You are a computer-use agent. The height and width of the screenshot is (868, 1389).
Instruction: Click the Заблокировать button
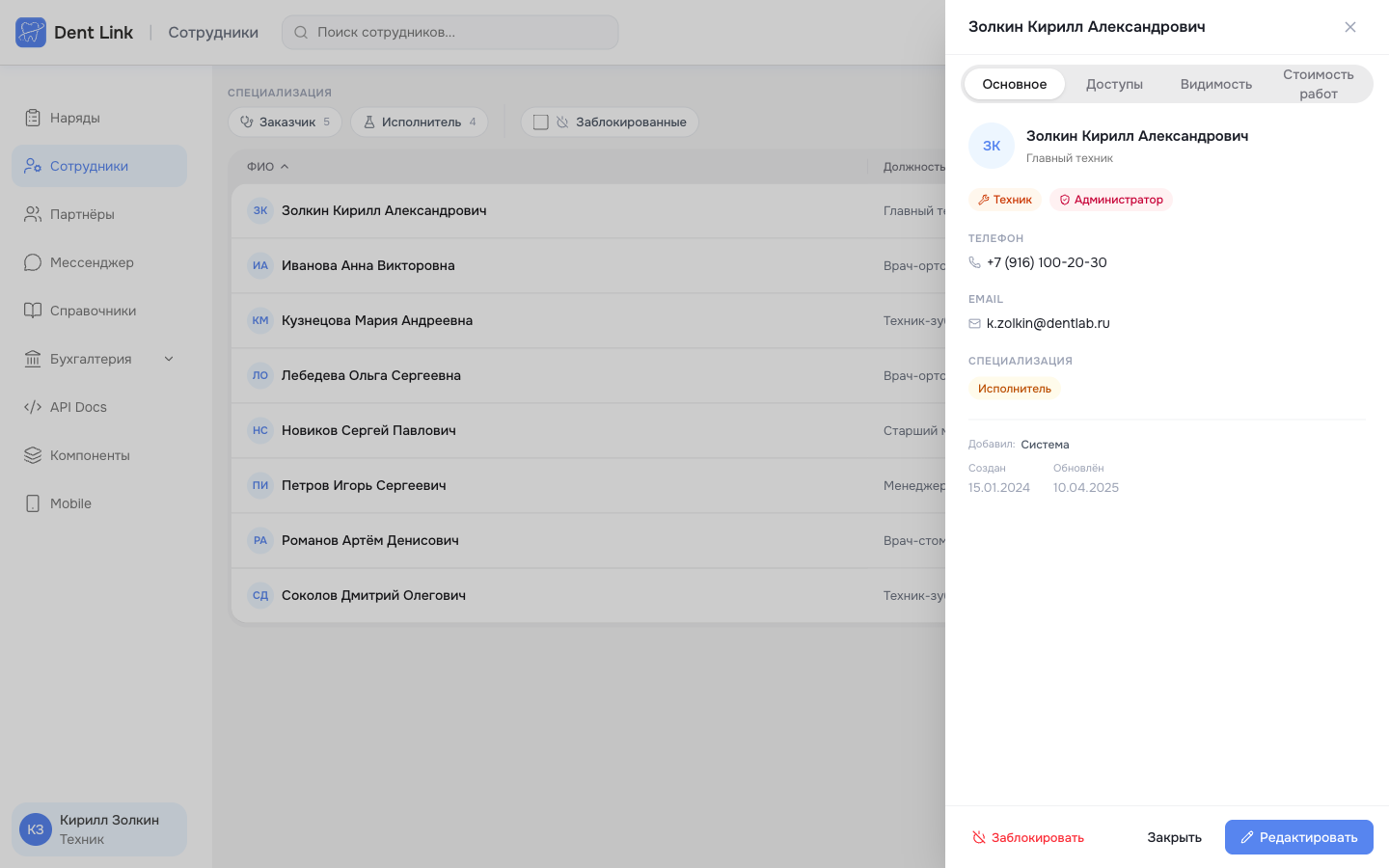1028,837
